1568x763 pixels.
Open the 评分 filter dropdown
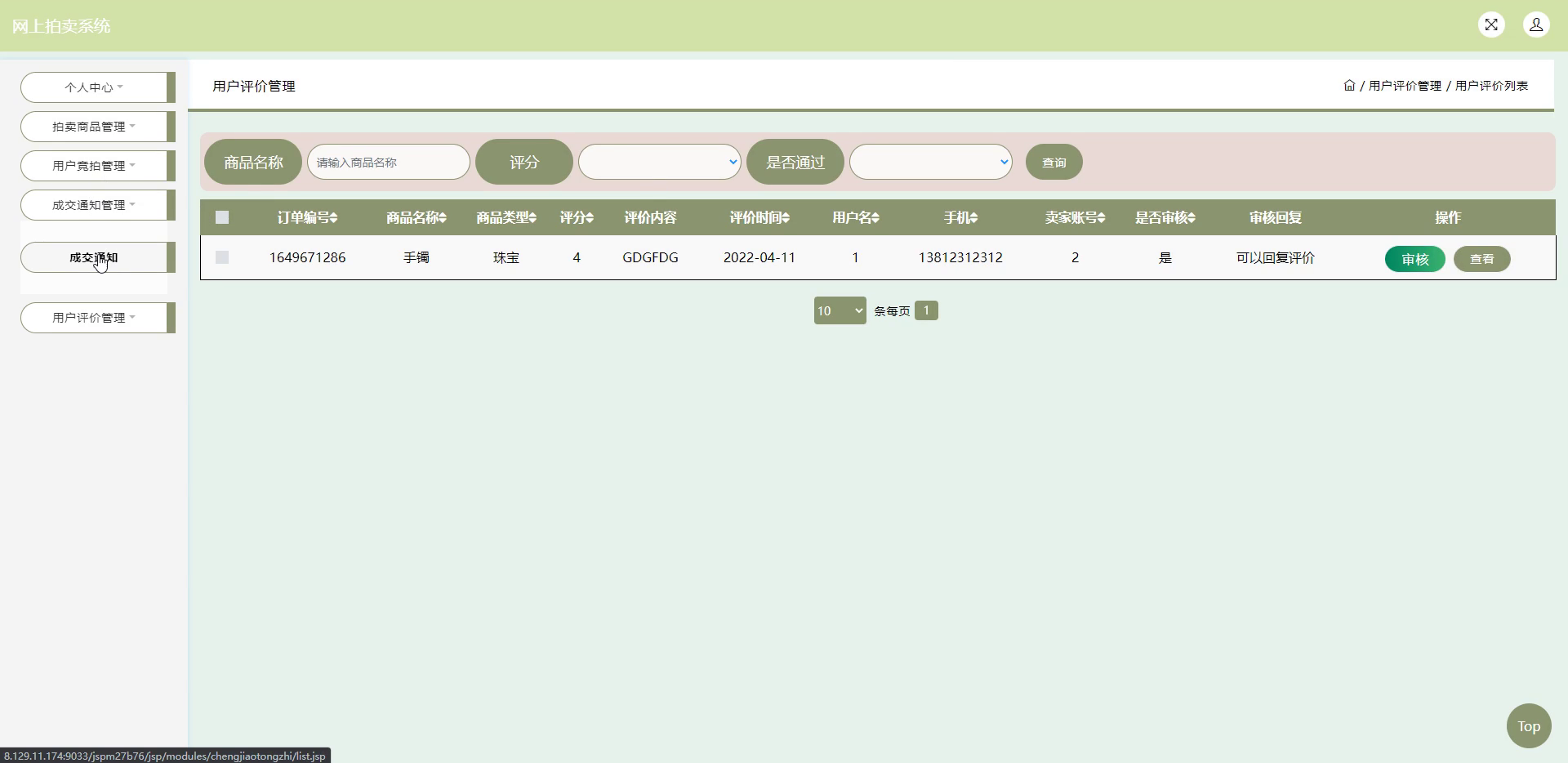point(660,162)
